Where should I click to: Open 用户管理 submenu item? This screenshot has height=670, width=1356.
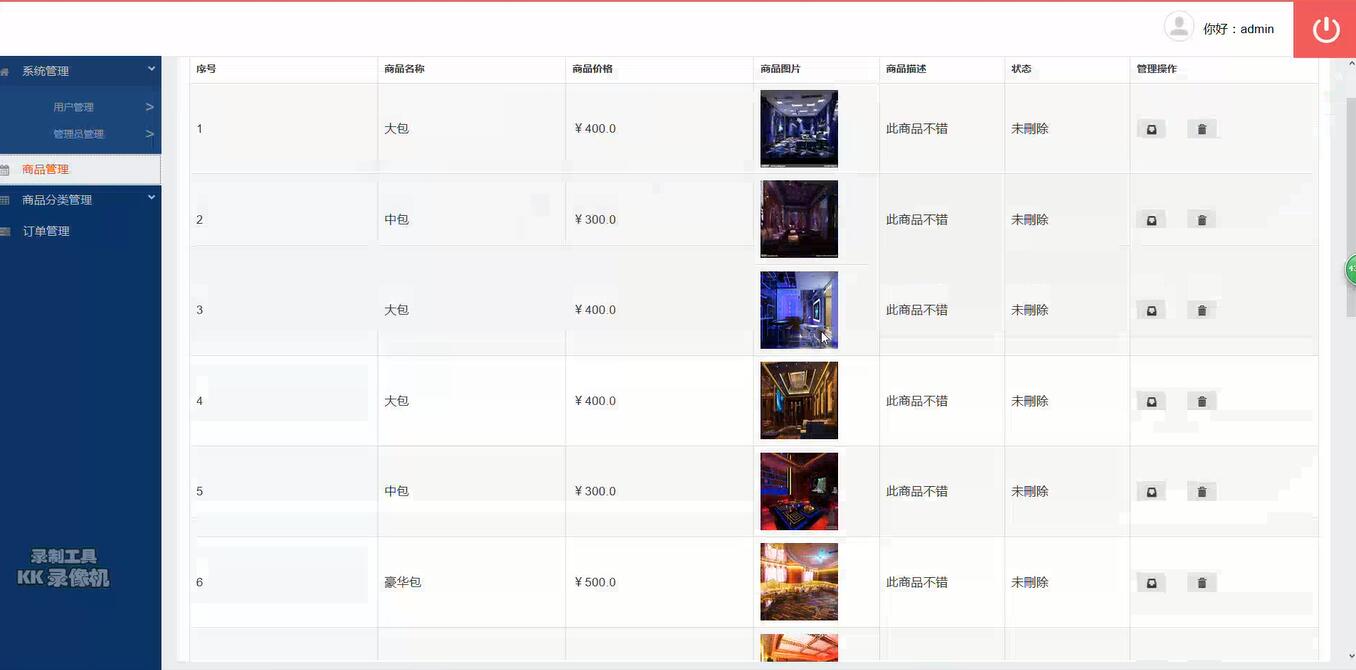click(73, 107)
